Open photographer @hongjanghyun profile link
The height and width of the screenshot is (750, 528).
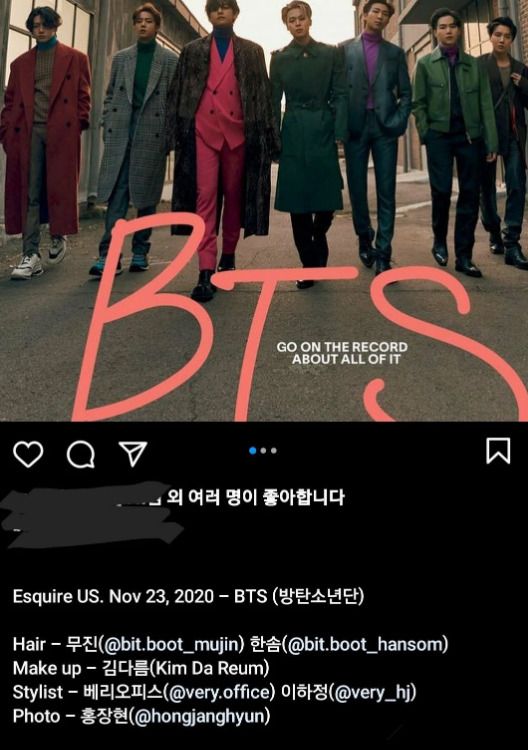[x=199, y=716]
